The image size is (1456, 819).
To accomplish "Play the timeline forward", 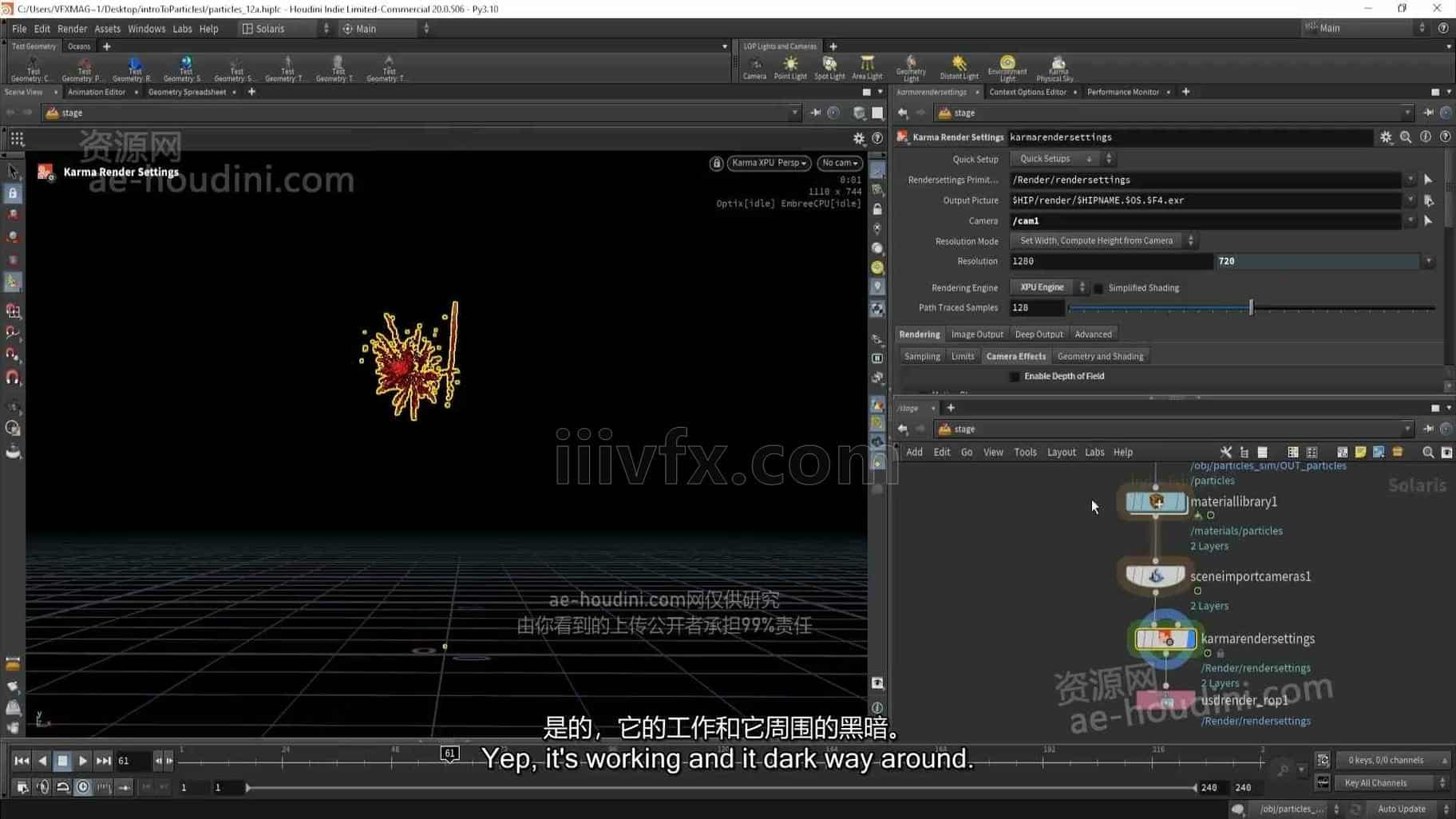I will (x=82, y=761).
